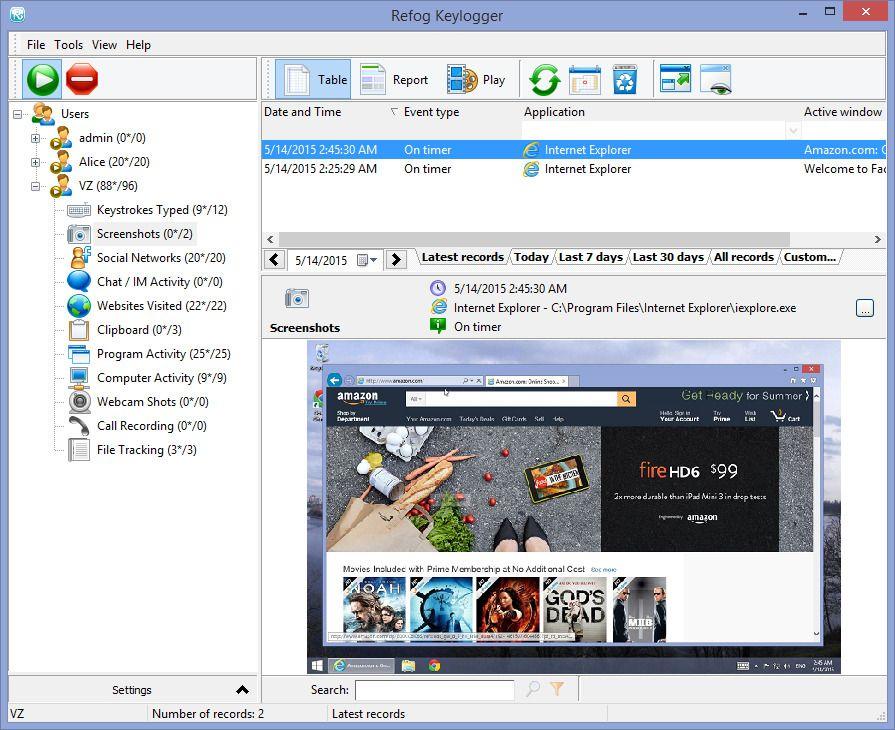Go to next day with right arrow
This screenshot has width=895, height=730.
pyautogui.click(x=396, y=260)
